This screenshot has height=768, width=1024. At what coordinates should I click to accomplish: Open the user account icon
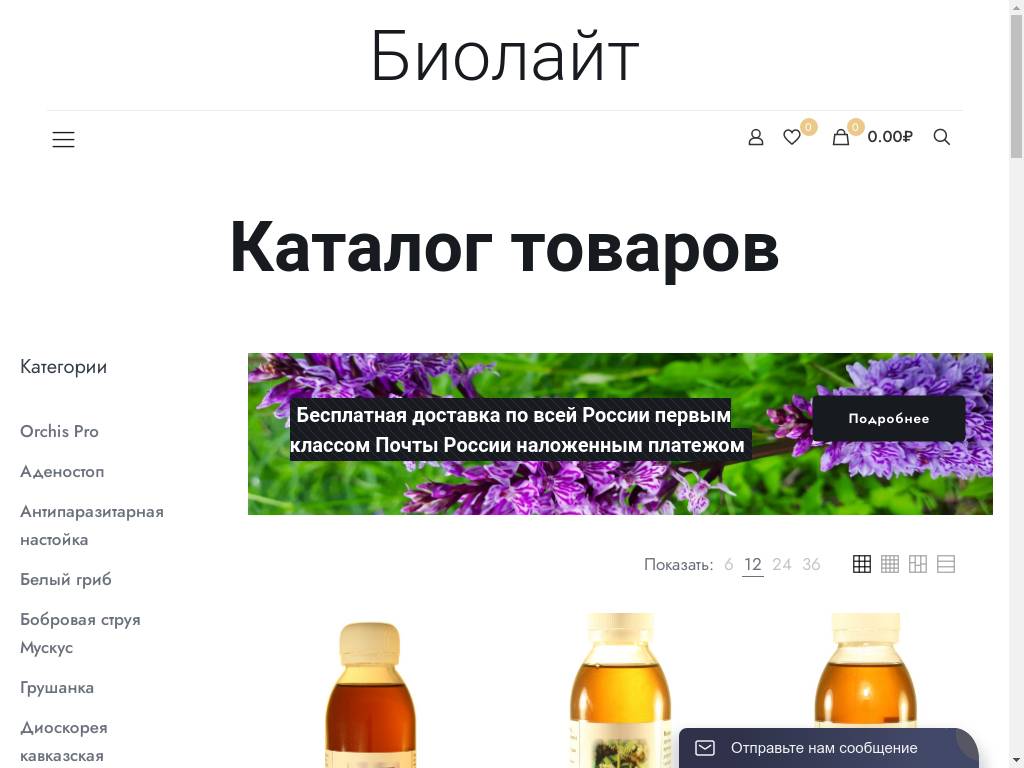pyautogui.click(x=756, y=137)
